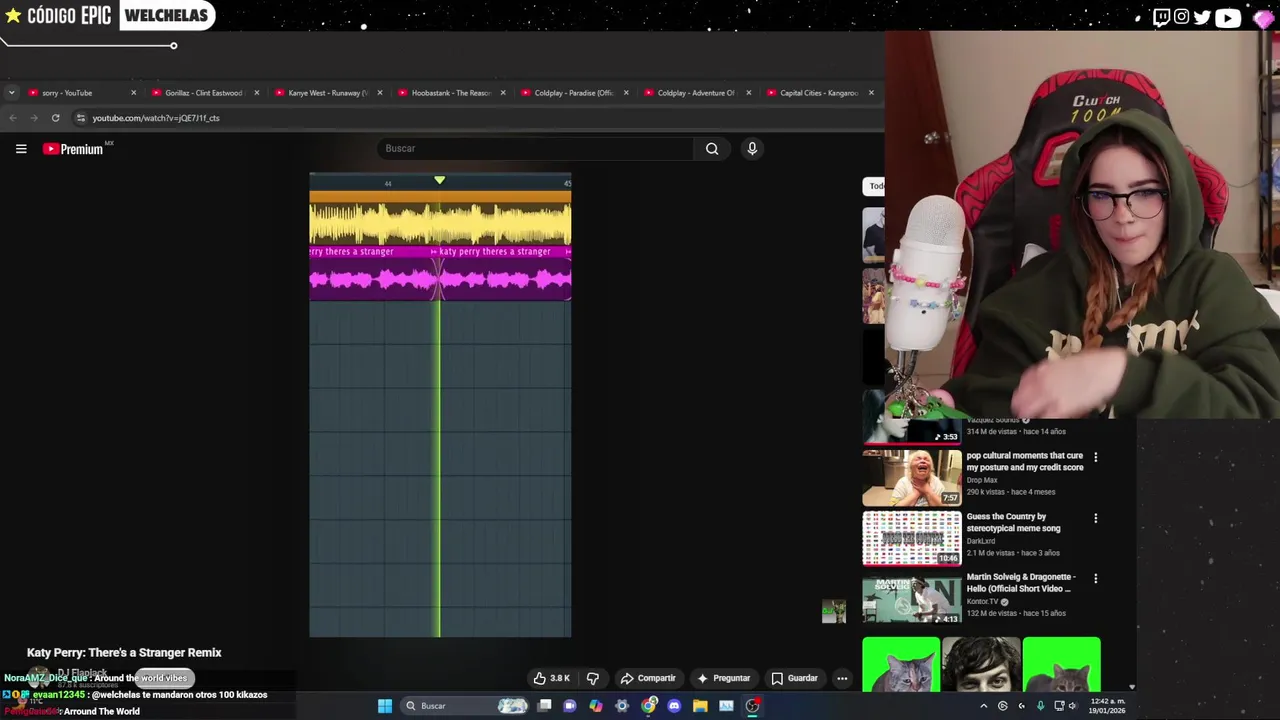This screenshot has height=720, width=1280.
Task: Open Martin Solveig & Dragonette Hello title
Action: [1021, 583]
